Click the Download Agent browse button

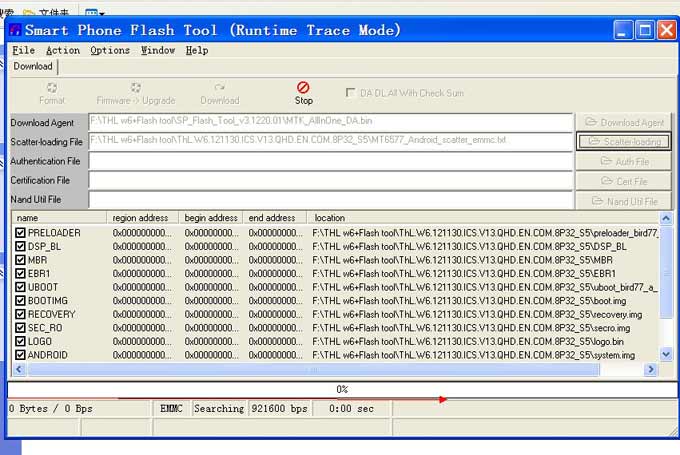point(624,122)
